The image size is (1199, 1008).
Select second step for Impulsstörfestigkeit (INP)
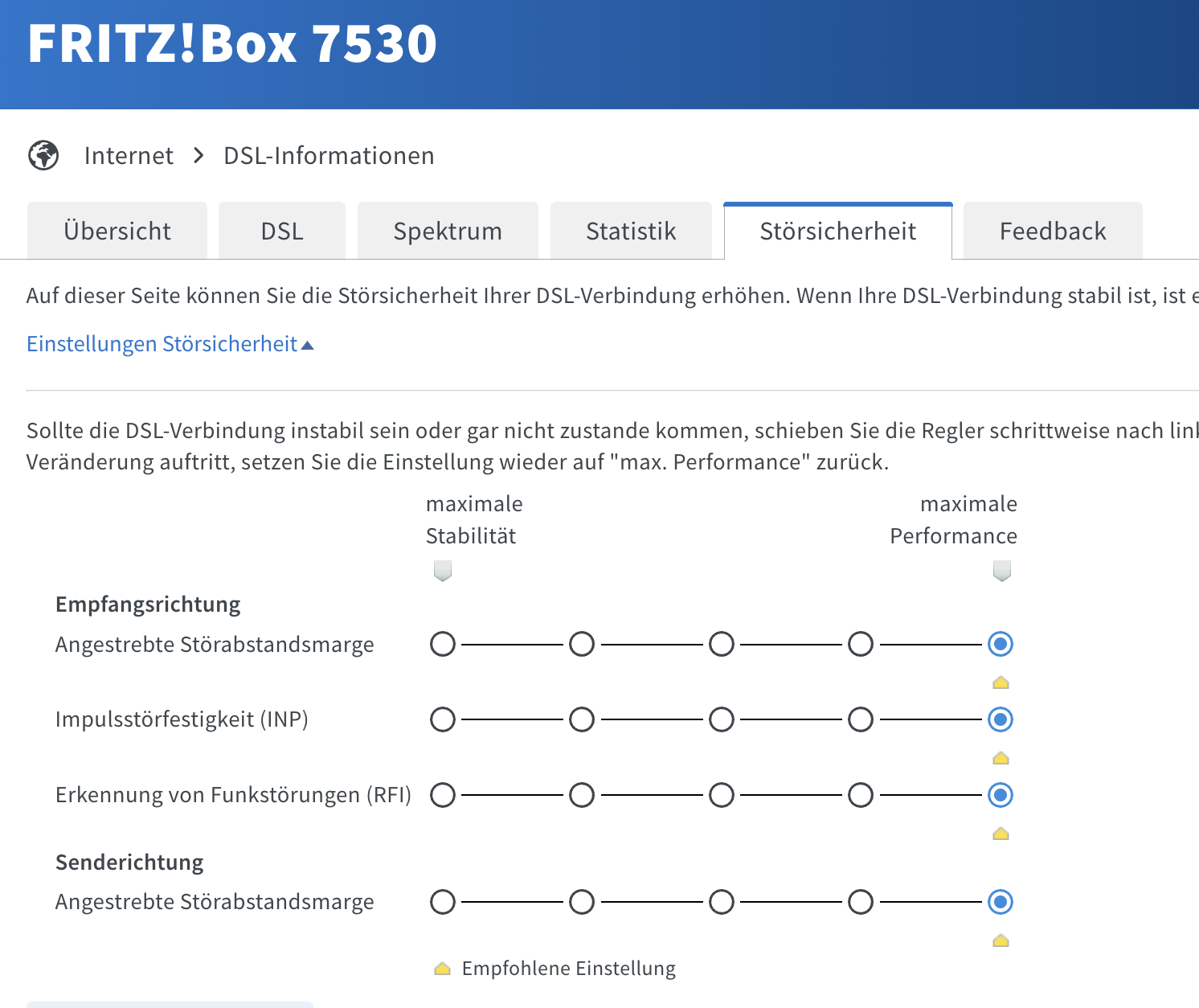[582, 719]
